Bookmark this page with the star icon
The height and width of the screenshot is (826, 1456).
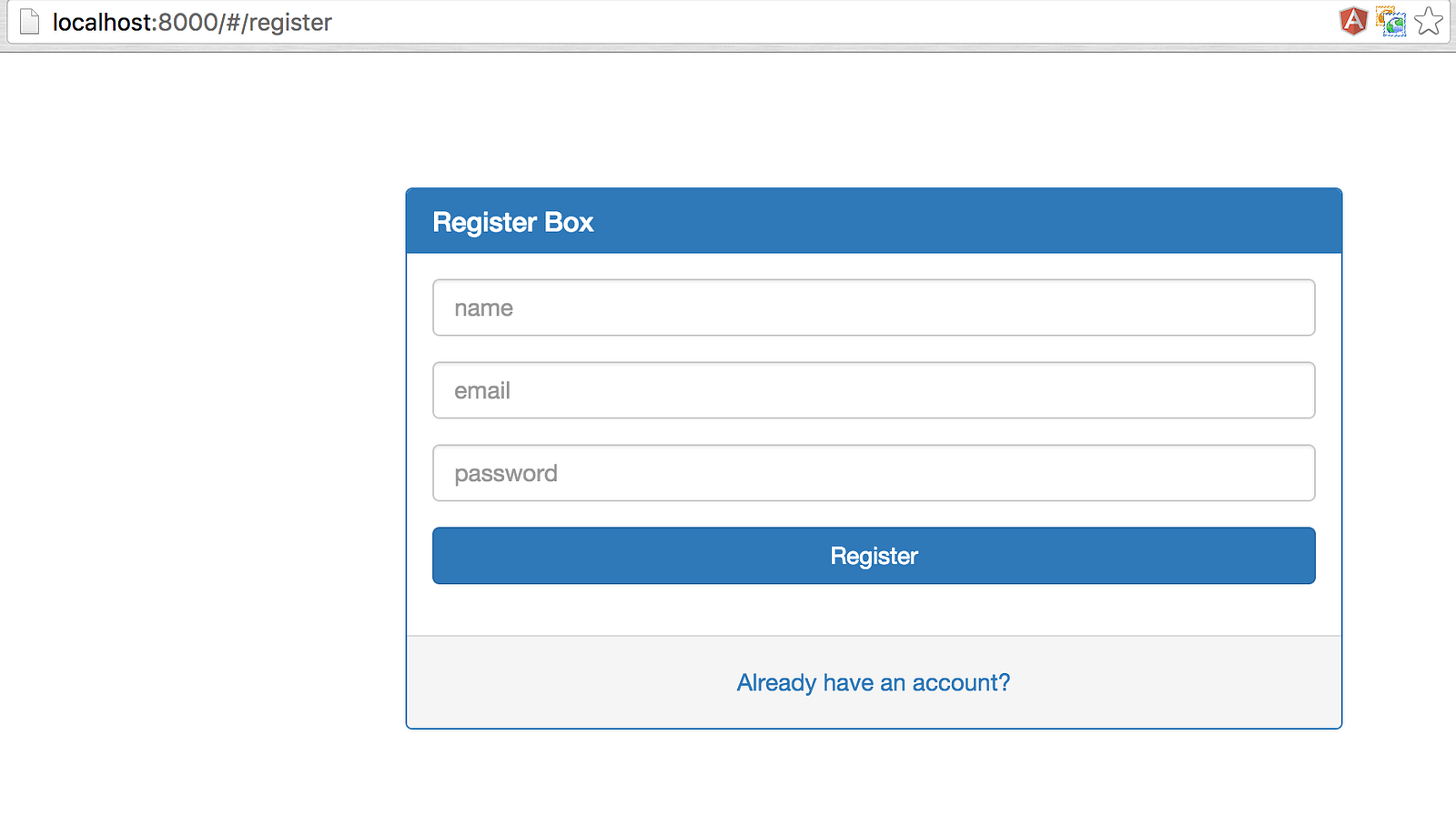[x=1429, y=21]
